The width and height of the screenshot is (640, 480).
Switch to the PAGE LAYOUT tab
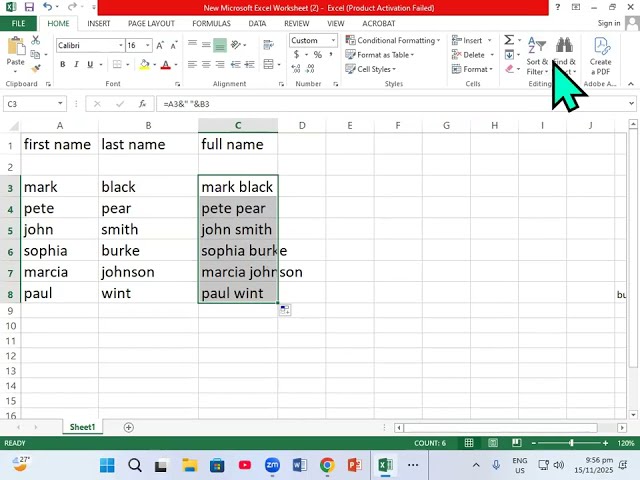(x=151, y=23)
